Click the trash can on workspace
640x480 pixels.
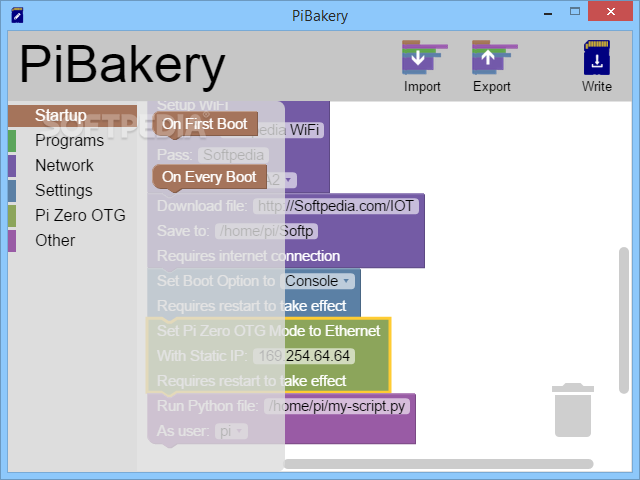[573, 410]
